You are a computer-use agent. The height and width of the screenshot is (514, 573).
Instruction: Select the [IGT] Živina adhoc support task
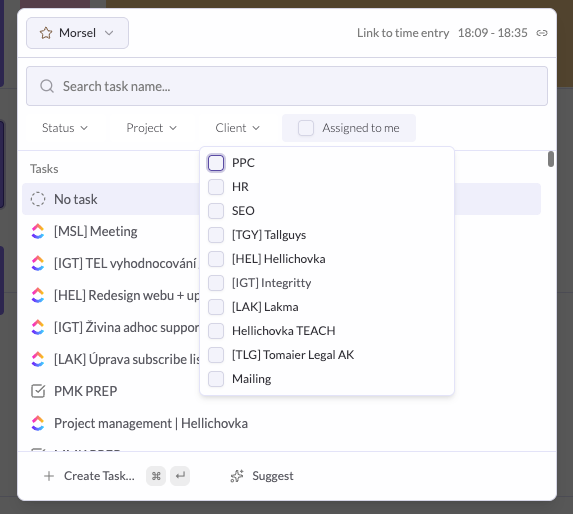[126, 327]
